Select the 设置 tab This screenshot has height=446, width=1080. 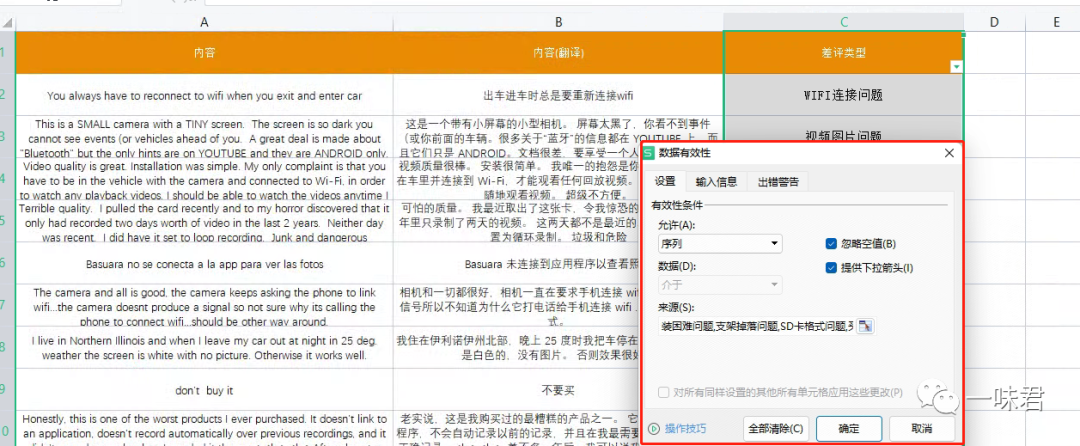click(x=665, y=182)
